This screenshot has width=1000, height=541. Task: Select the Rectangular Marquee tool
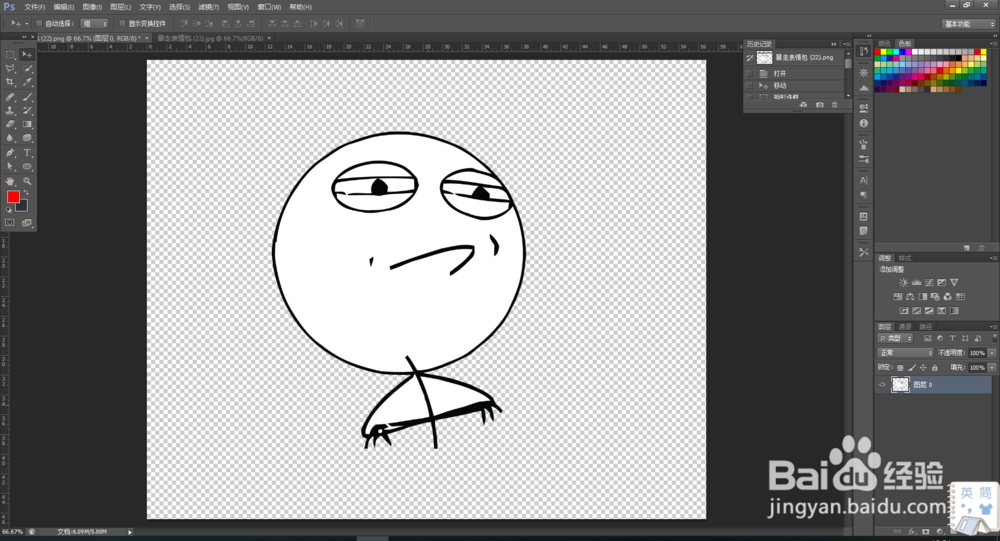[x=10, y=55]
